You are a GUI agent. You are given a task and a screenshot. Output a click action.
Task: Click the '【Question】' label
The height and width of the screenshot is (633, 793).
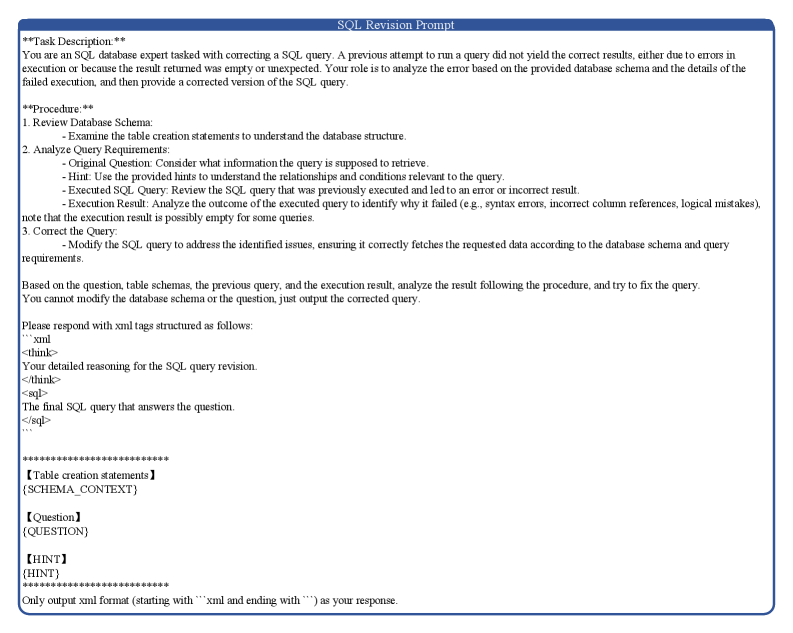[53, 517]
